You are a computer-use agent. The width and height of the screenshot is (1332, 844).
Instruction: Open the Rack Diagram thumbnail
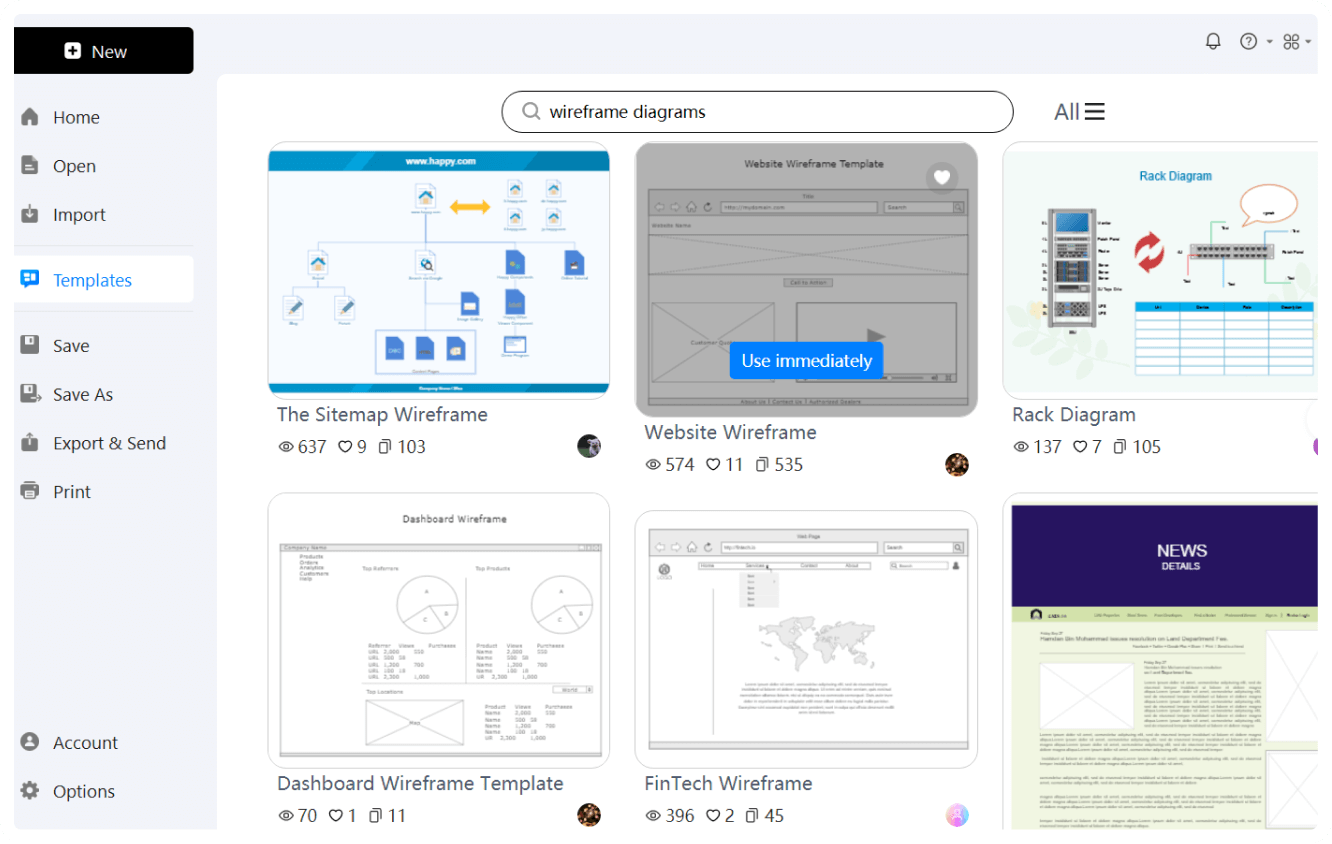(x=1160, y=271)
